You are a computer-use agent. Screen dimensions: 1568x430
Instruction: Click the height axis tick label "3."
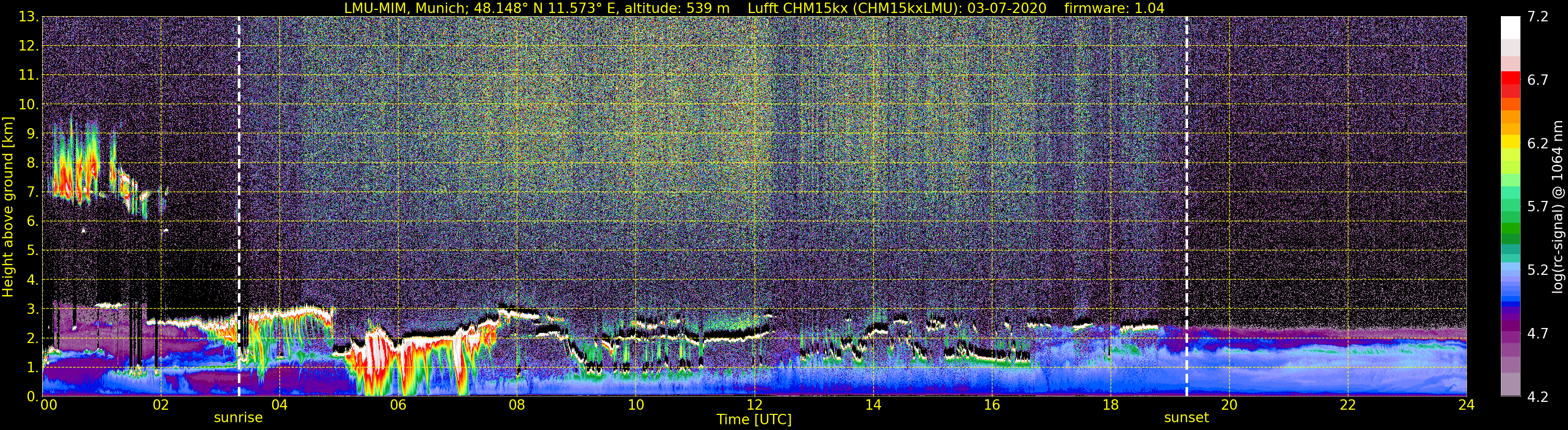[x=32, y=309]
